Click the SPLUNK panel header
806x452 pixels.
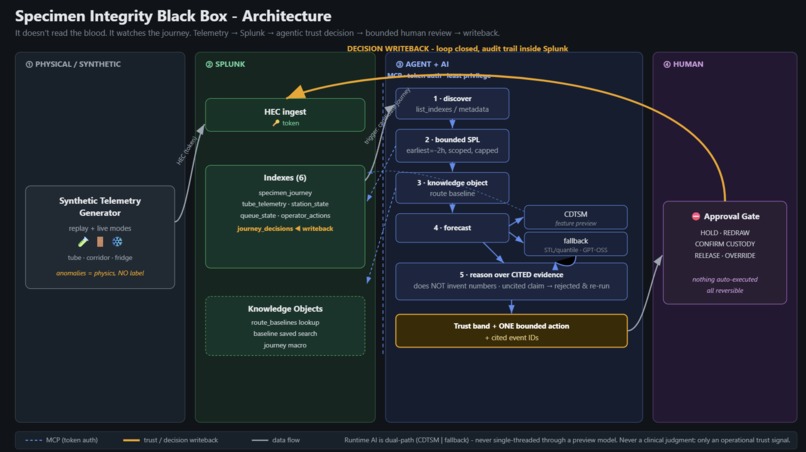tap(225, 64)
